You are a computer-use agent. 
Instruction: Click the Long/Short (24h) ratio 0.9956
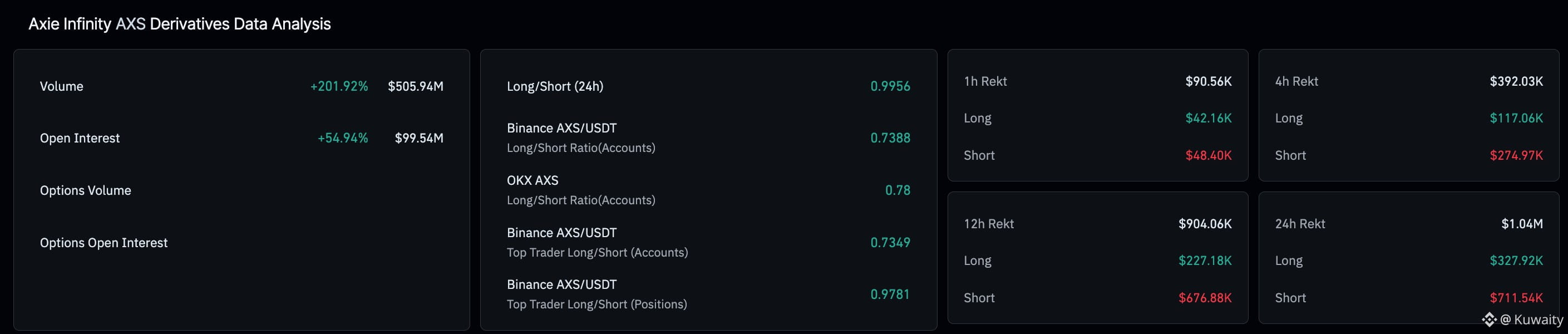(890, 86)
